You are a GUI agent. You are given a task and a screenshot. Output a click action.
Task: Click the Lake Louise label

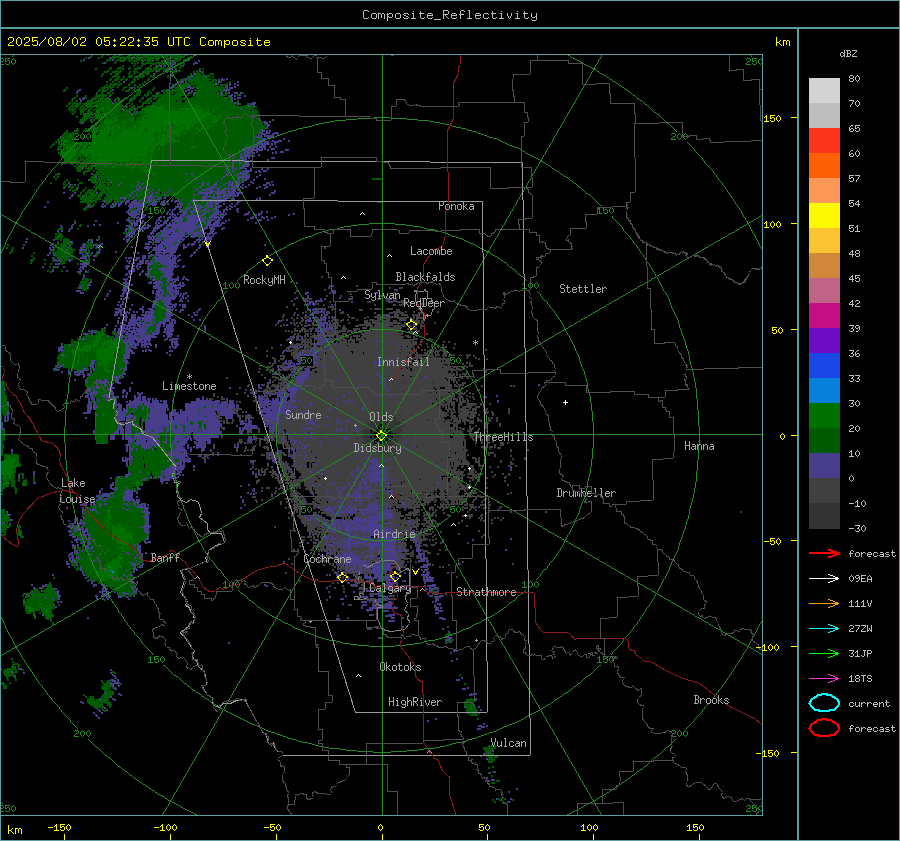point(77,491)
